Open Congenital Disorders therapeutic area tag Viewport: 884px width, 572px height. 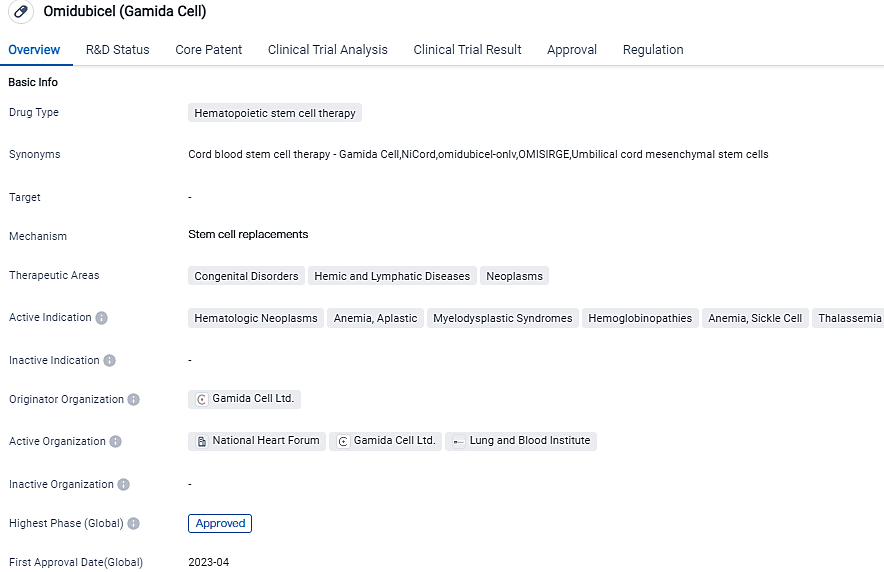(246, 276)
